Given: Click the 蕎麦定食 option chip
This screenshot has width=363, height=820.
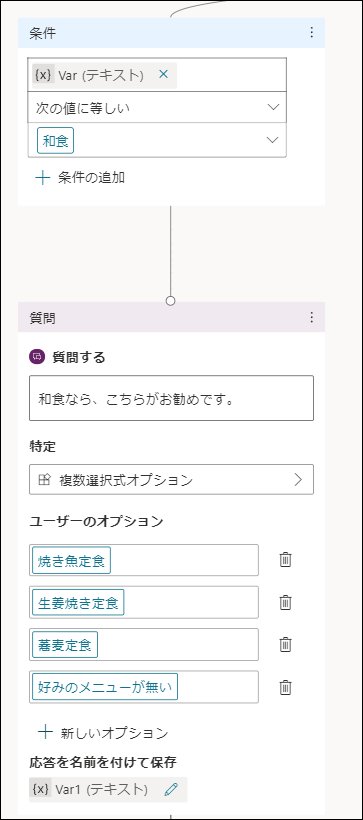Looking at the screenshot, I should (x=65, y=645).
